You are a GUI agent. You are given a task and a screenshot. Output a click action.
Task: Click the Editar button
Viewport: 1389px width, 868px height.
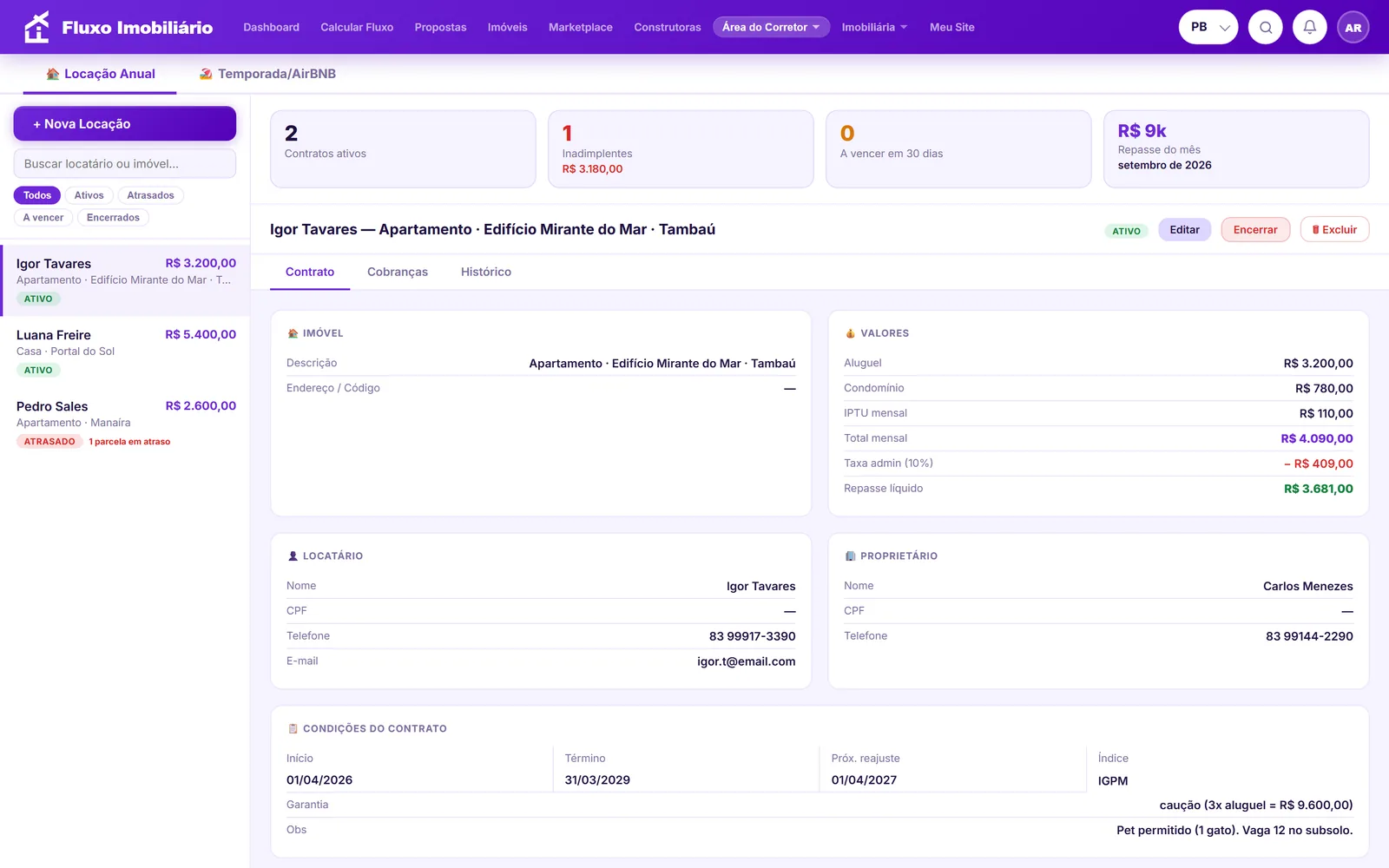(1184, 229)
